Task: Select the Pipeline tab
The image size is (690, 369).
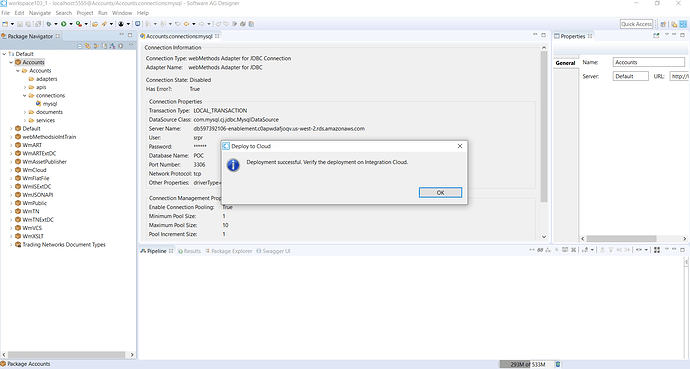Action: pyautogui.click(x=156, y=251)
